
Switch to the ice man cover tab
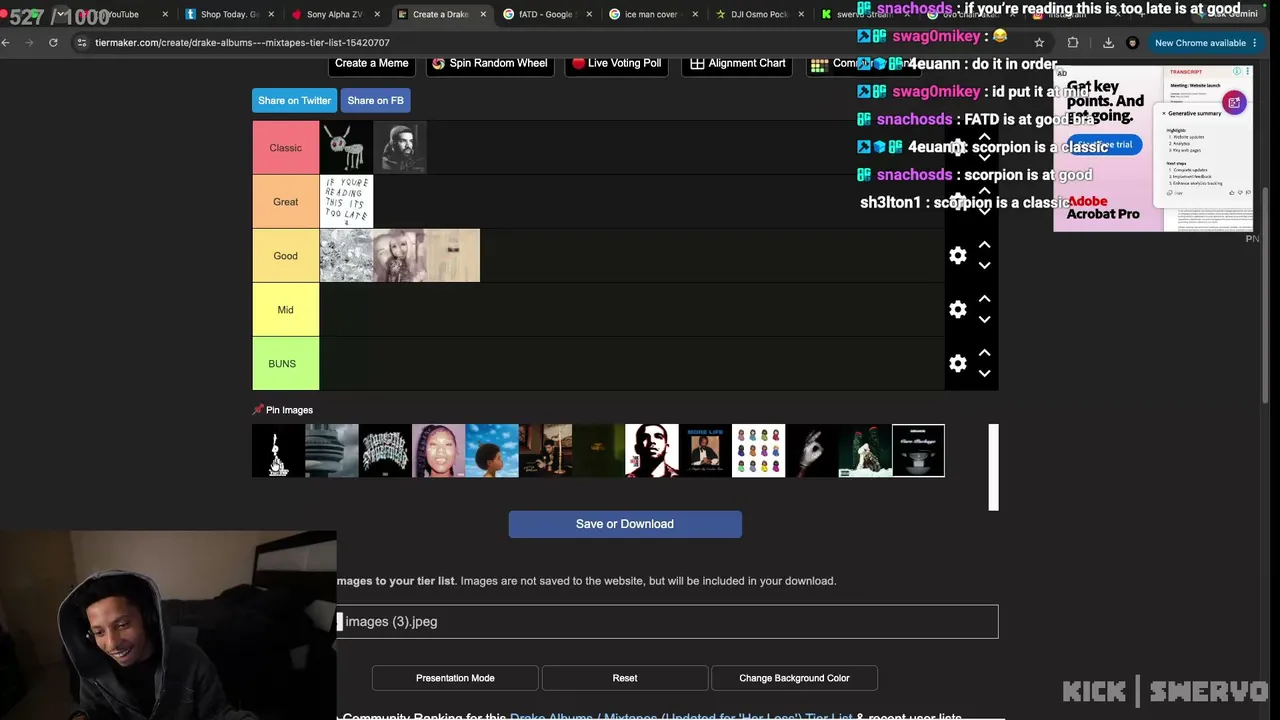652,15
